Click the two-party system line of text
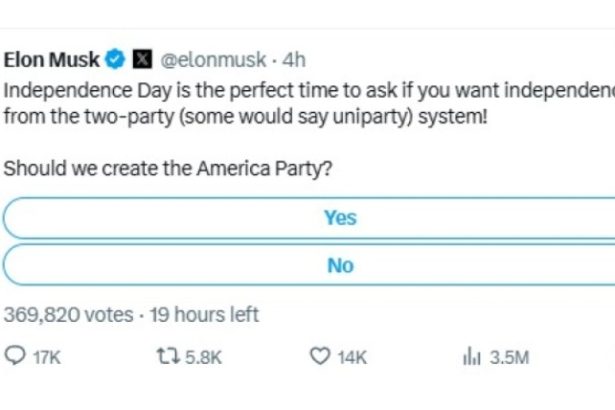Image resolution: width=615 pixels, height=410 pixels. click(246, 117)
